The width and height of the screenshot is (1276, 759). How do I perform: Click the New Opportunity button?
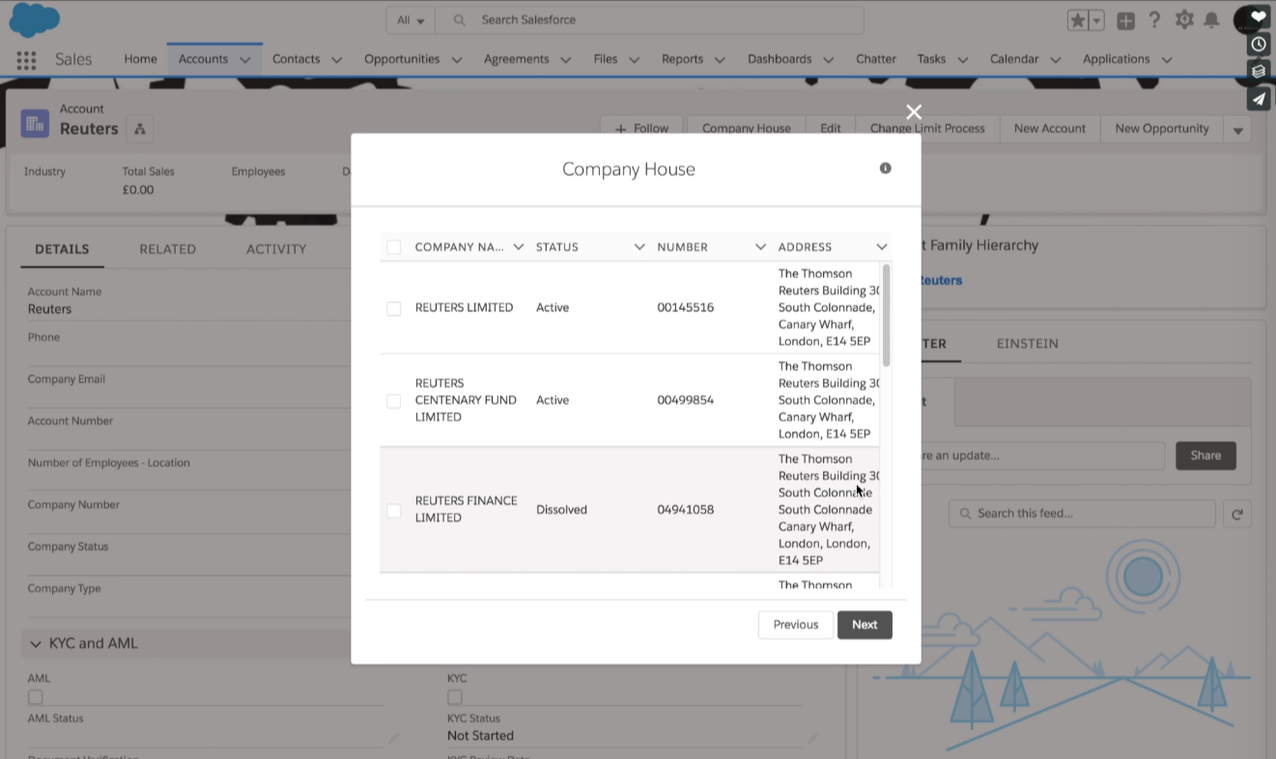pyautogui.click(x=1162, y=129)
